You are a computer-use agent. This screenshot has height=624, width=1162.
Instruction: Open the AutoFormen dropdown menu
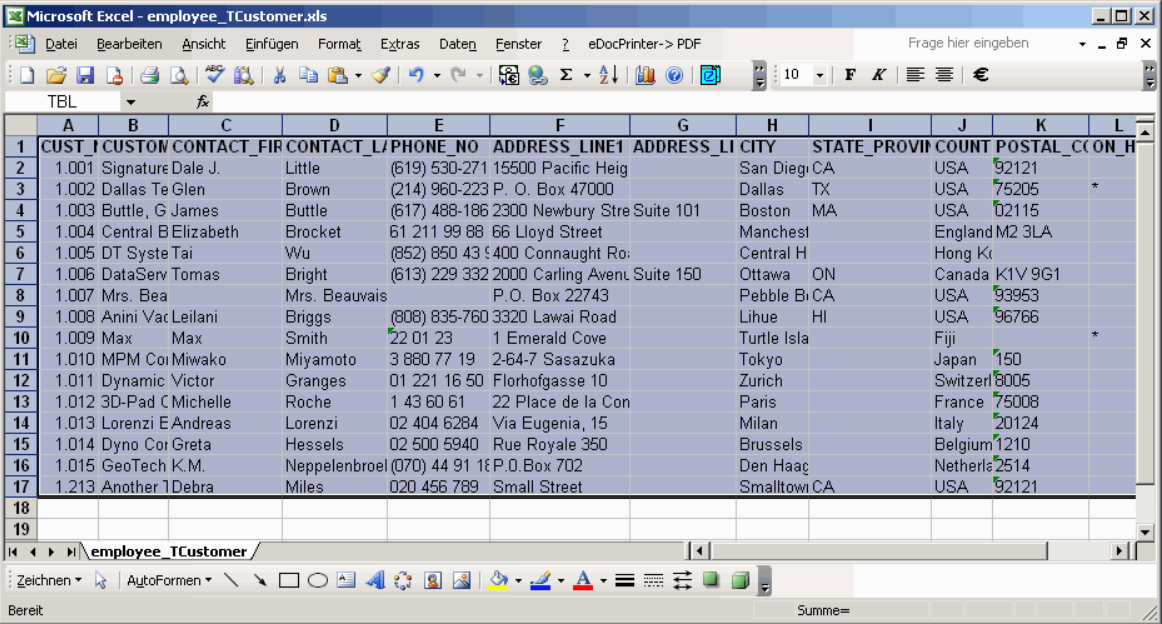click(x=169, y=580)
